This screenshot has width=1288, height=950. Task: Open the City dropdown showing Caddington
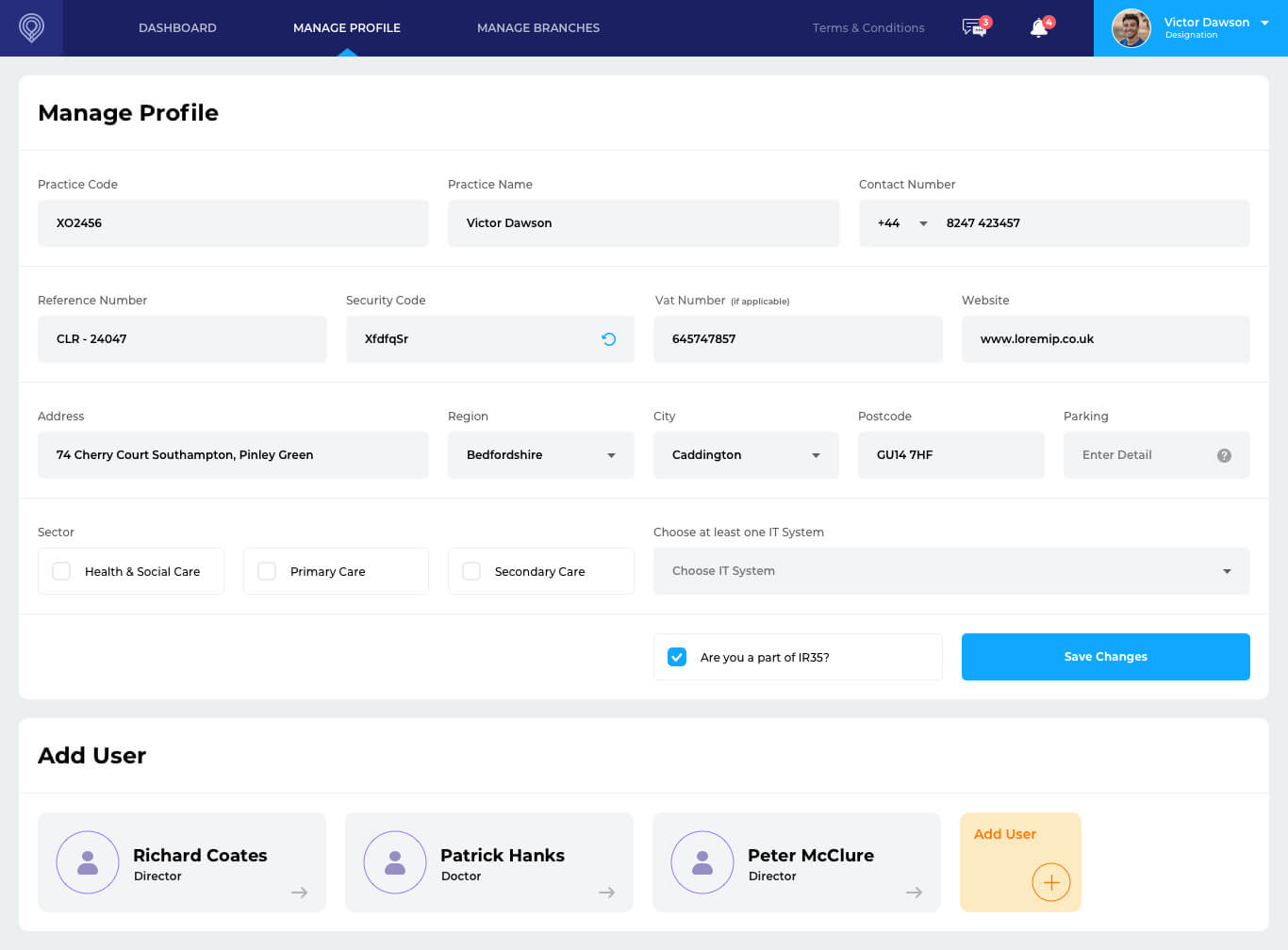coord(746,455)
